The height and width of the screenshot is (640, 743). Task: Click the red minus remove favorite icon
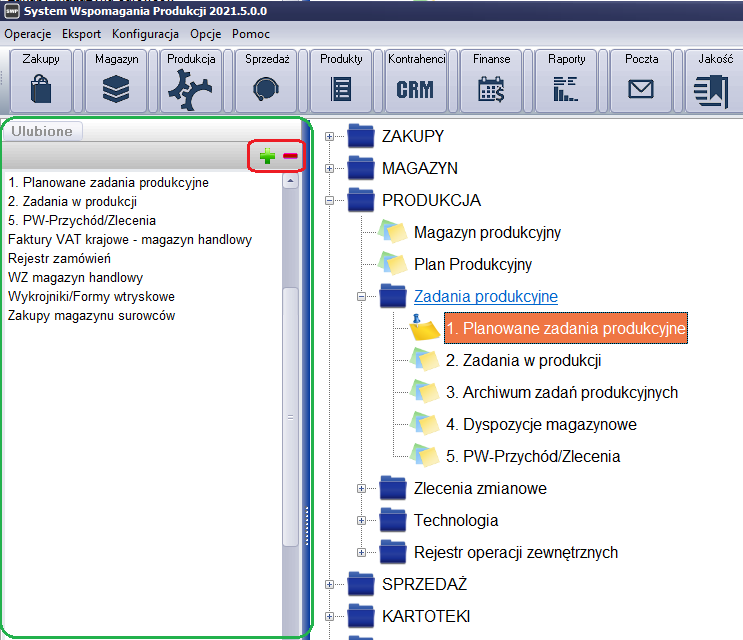tap(290, 156)
